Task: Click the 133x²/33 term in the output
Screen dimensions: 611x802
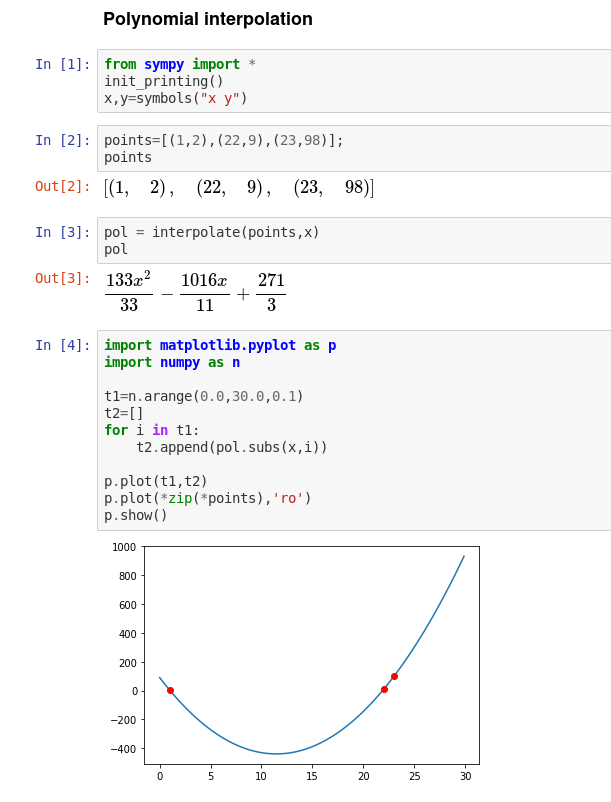Action: click(128, 293)
